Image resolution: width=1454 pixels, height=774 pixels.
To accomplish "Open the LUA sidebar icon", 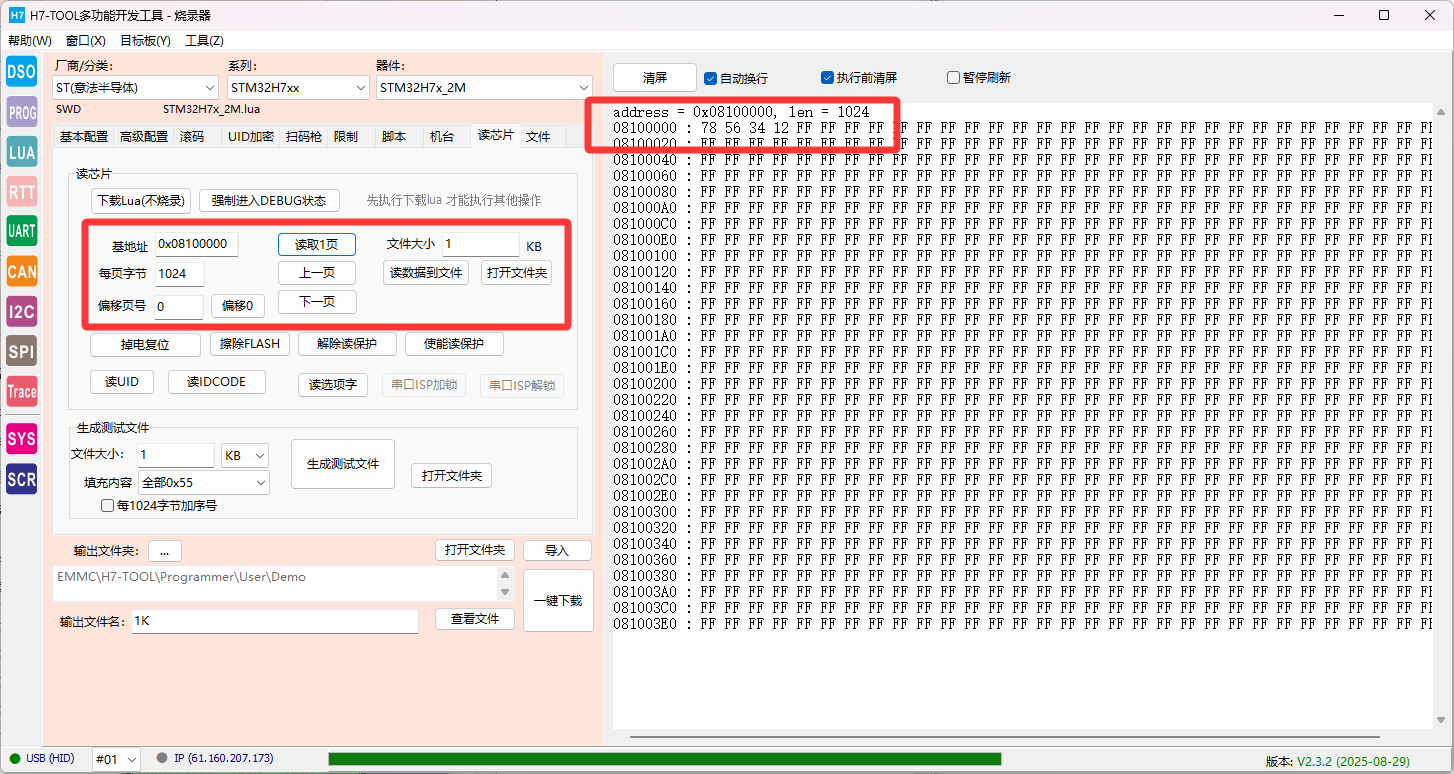I will [x=21, y=152].
